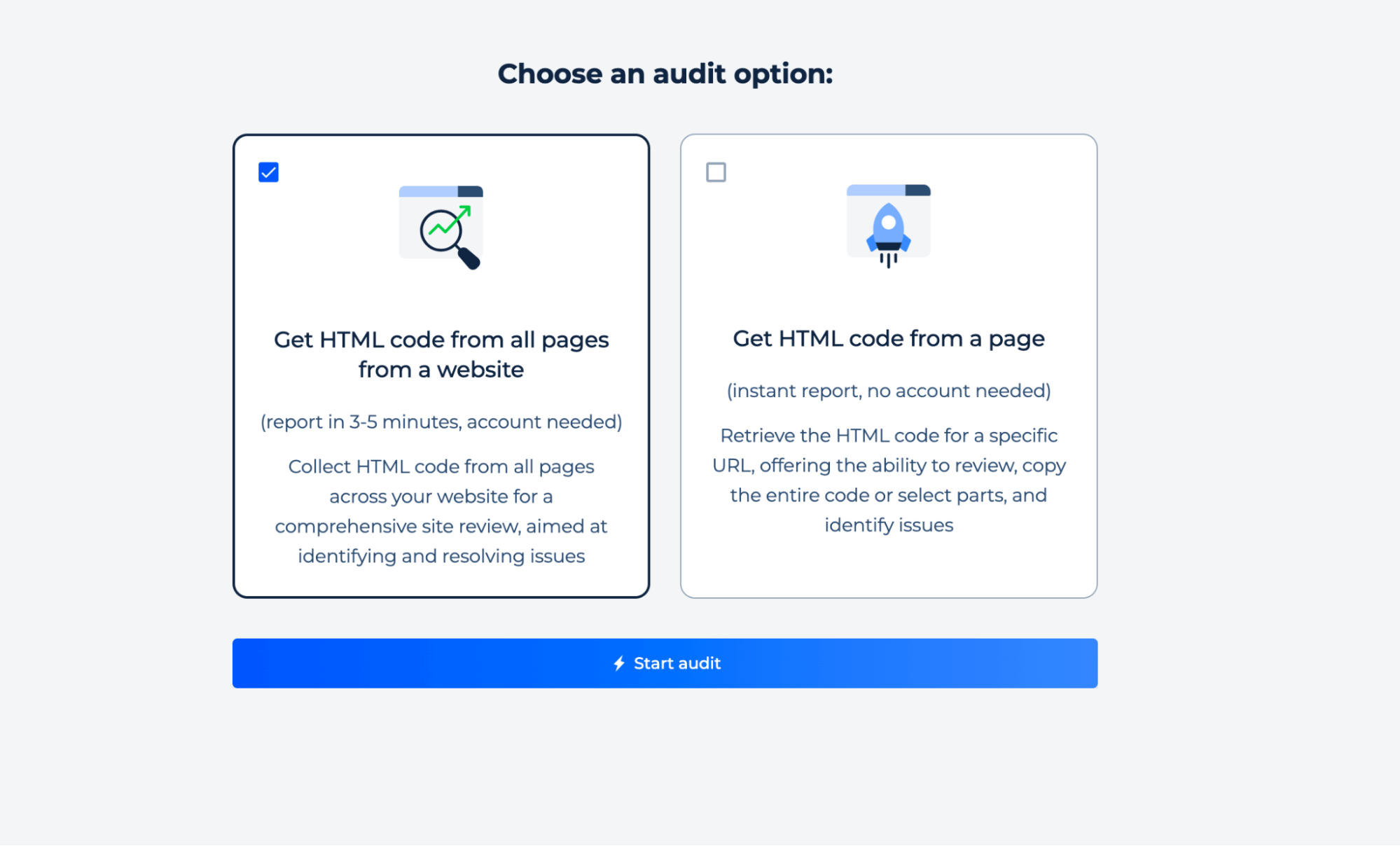Click the Start audit button
The height and width of the screenshot is (846, 1400).
pyautogui.click(x=665, y=663)
